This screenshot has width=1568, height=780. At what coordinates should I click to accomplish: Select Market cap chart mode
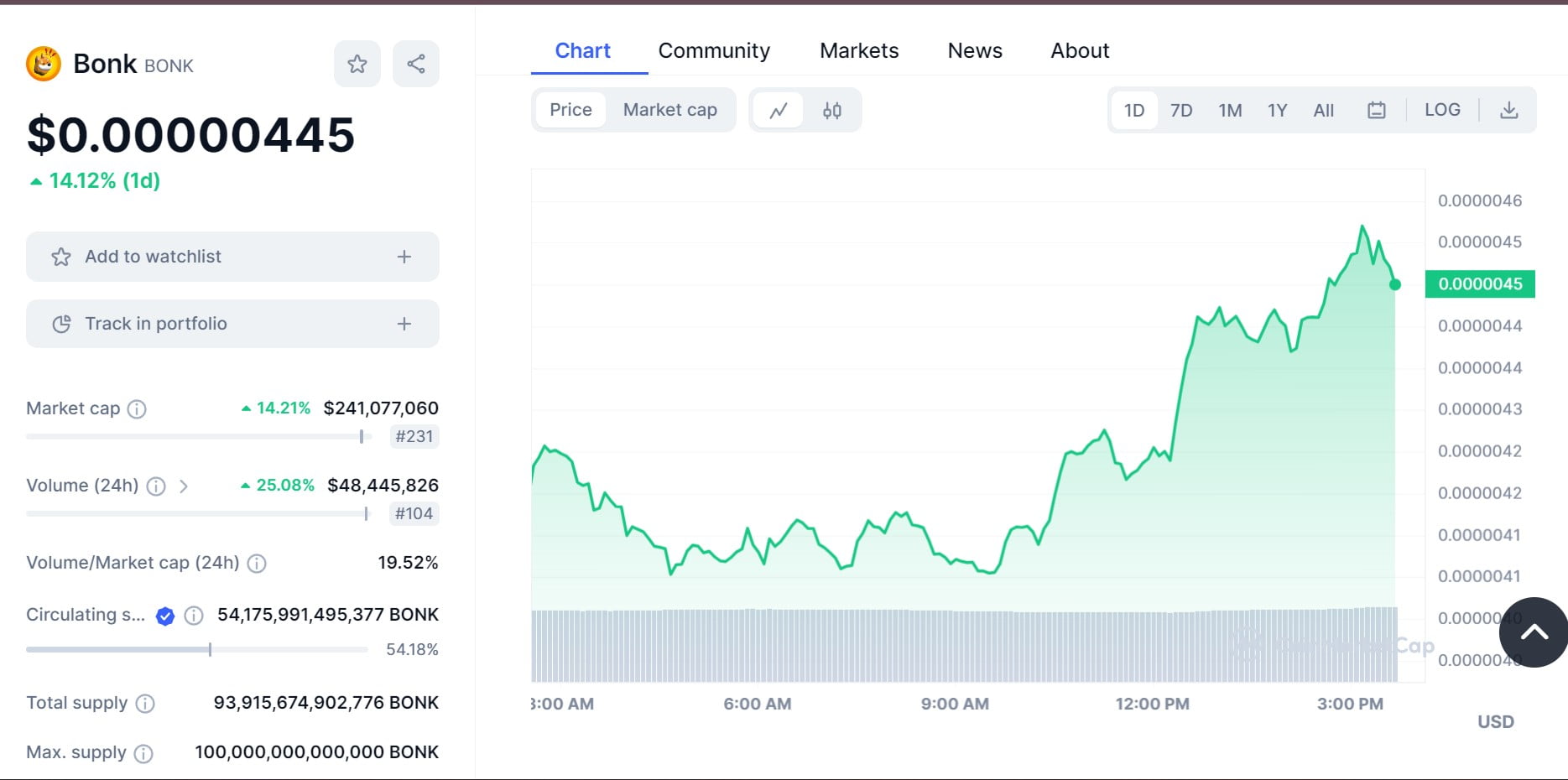[x=670, y=110]
